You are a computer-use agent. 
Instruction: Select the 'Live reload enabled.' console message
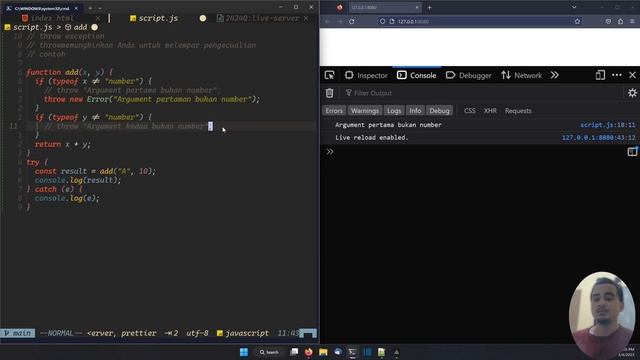pyautogui.click(x=371, y=138)
